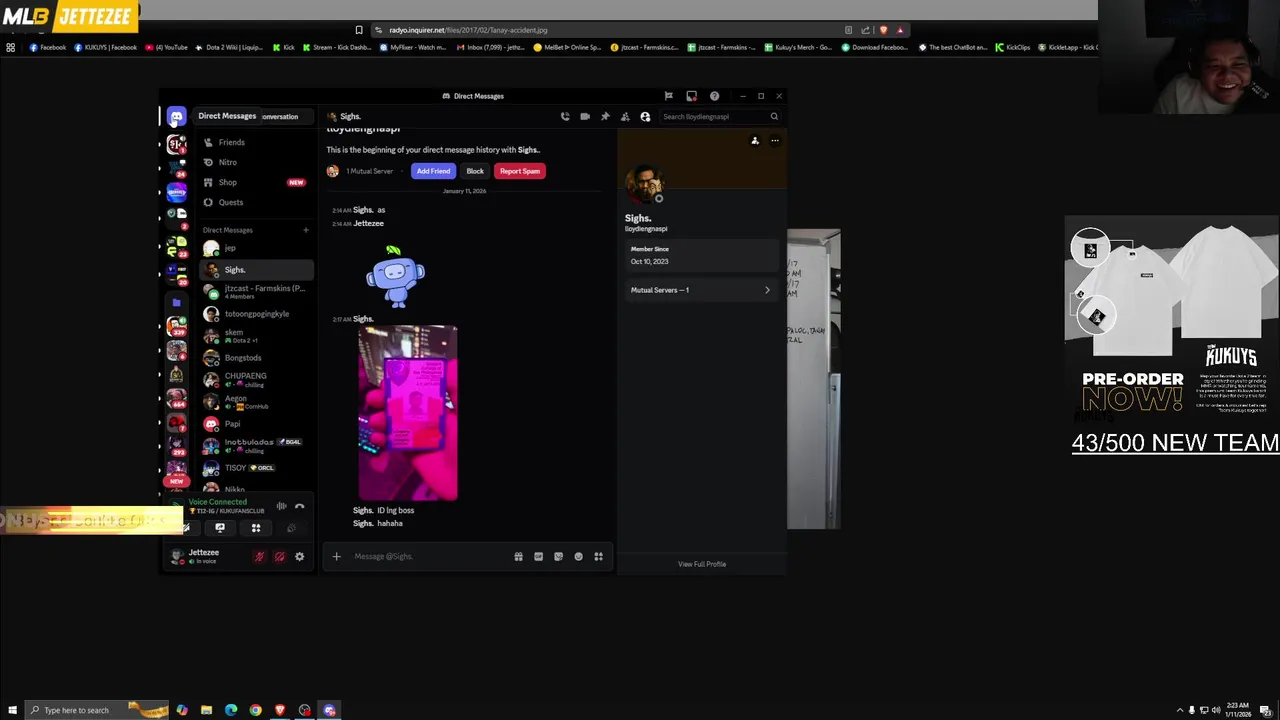Open apps launcher in message bar
The width and height of the screenshot is (1280, 720).
598,556
